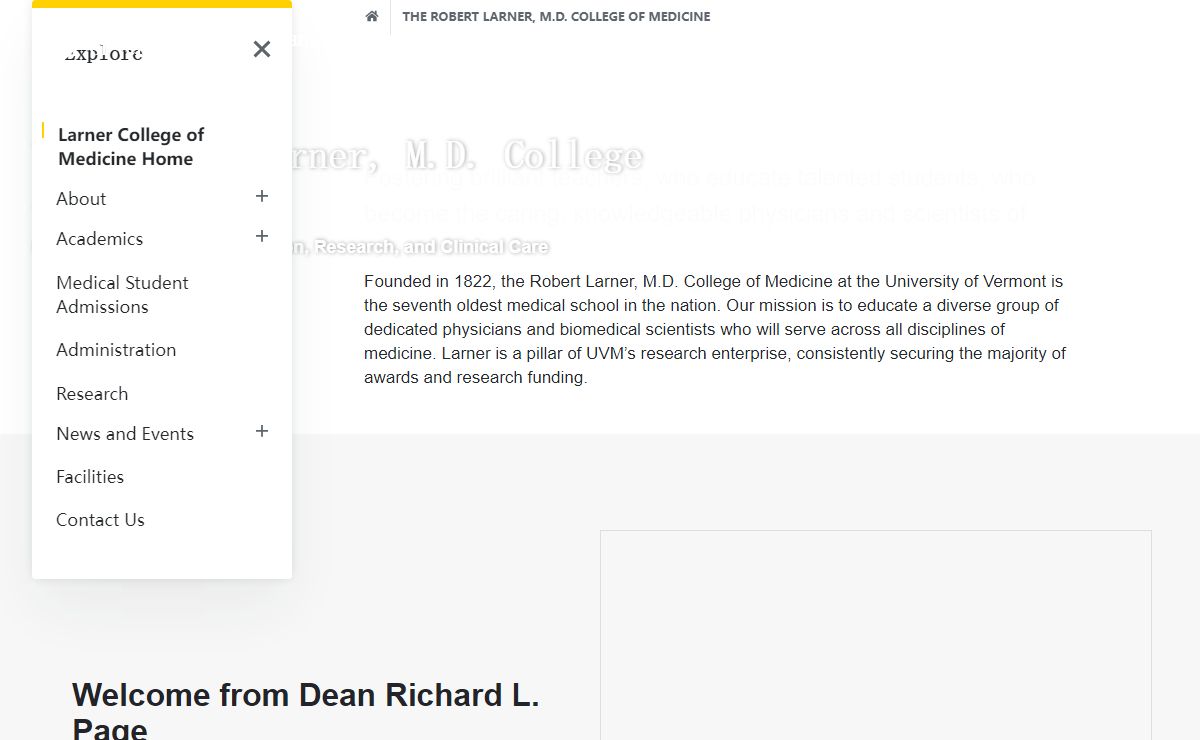1200x740 pixels.
Task: Click the Founded in 1822 paragraph text
Action: (x=715, y=329)
